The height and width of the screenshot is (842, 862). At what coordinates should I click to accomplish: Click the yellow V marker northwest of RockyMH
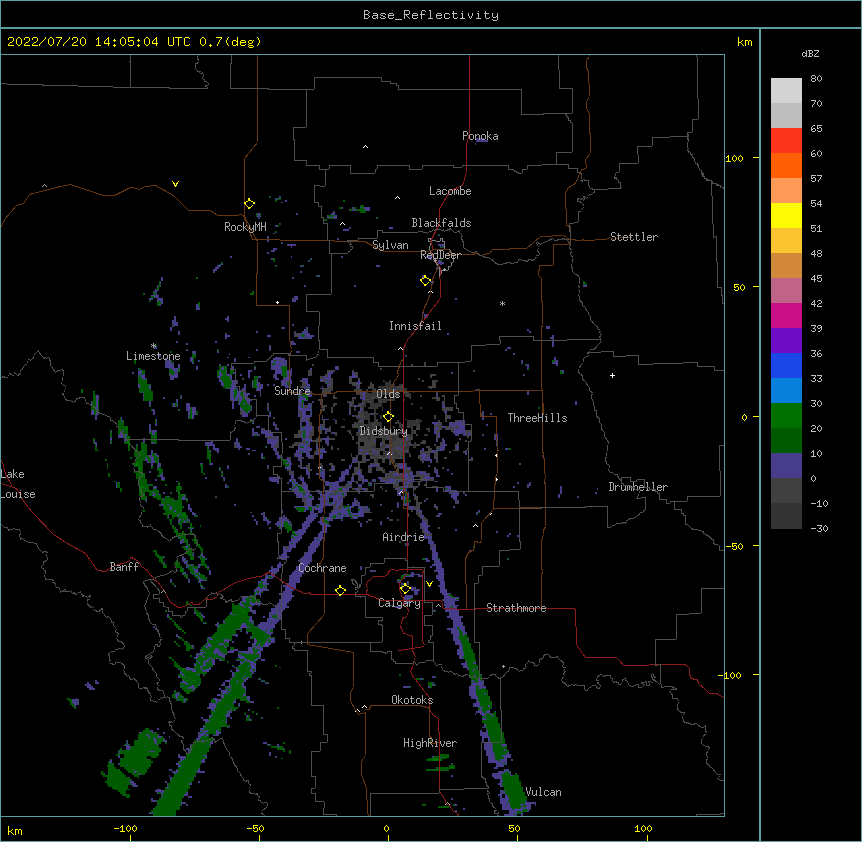click(175, 184)
